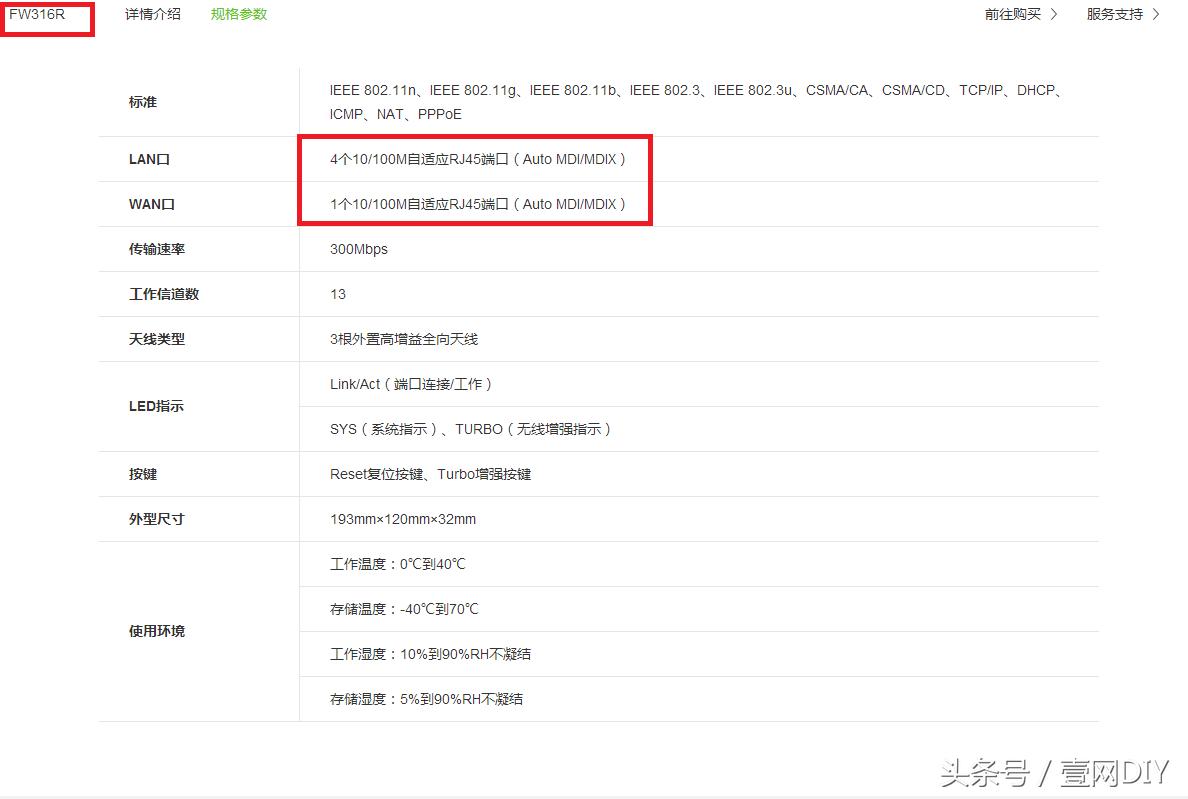Screen dimensions: 1188x799
Task: Select the 工作温度 operating temperature row
Action: (x=396, y=564)
